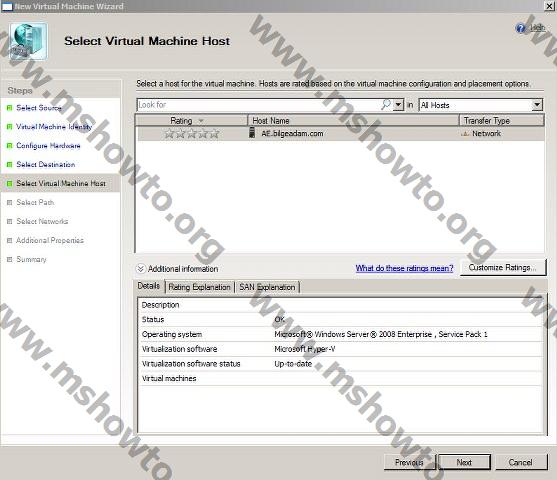This screenshot has height=480, width=557.
Task: Select the AE.bilgeadam.com host row
Action: pyautogui.click(x=340, y=134)
